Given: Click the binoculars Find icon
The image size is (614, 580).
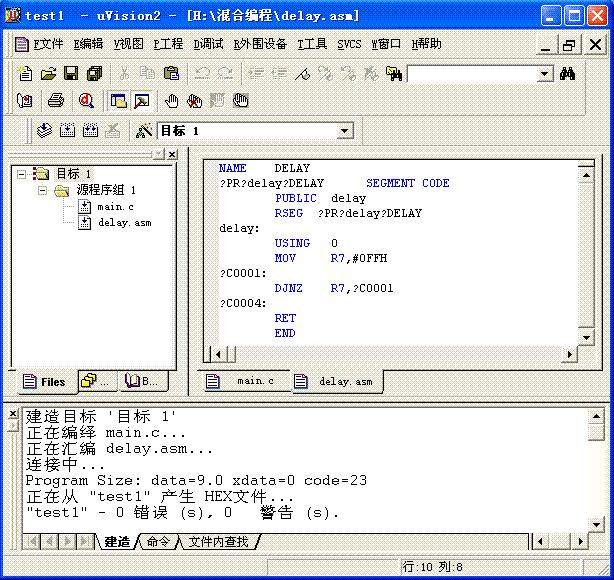Looking at the screenshot, I should click(567, 74).
